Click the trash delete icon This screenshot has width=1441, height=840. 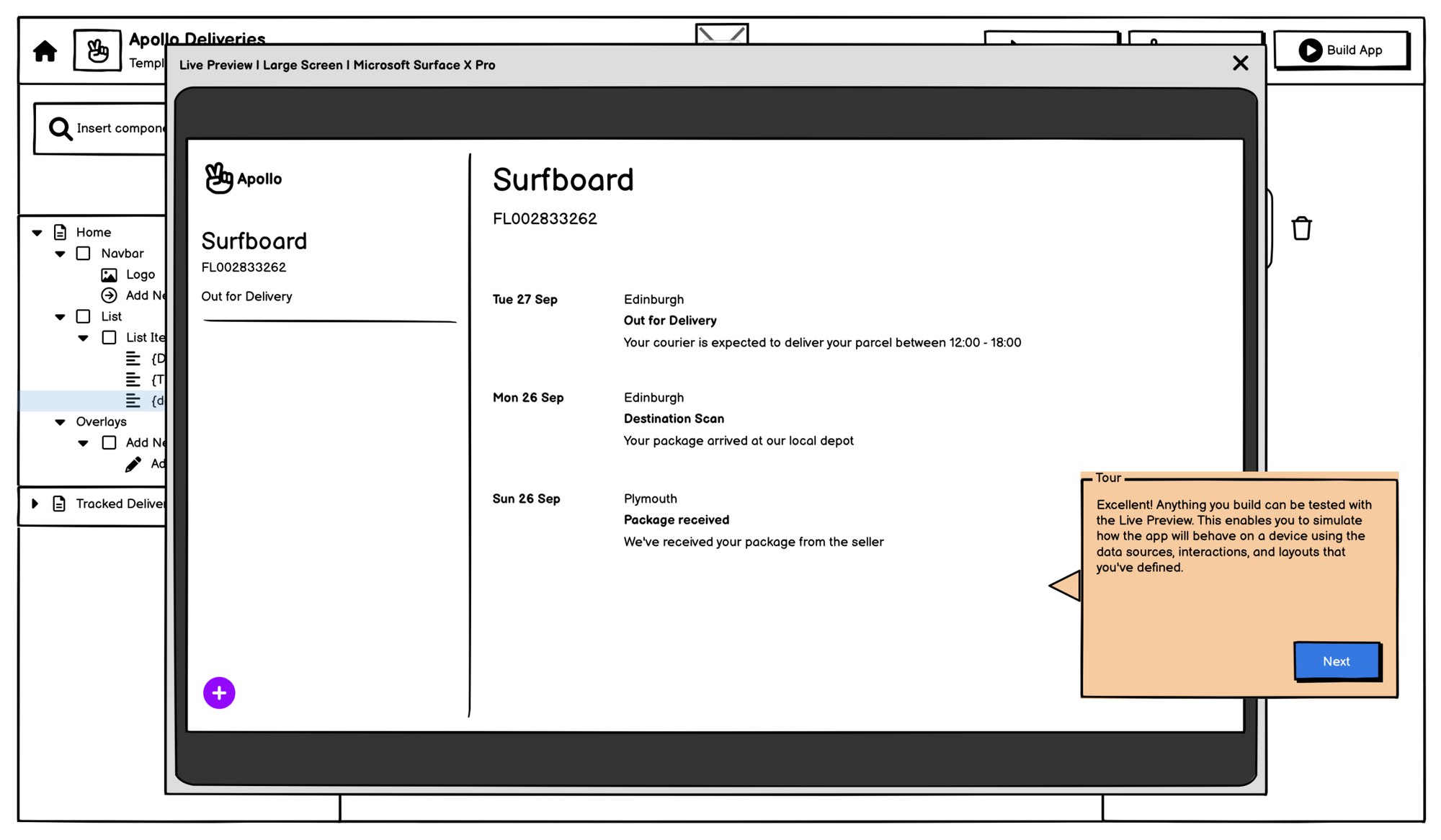pos(1301,228)
